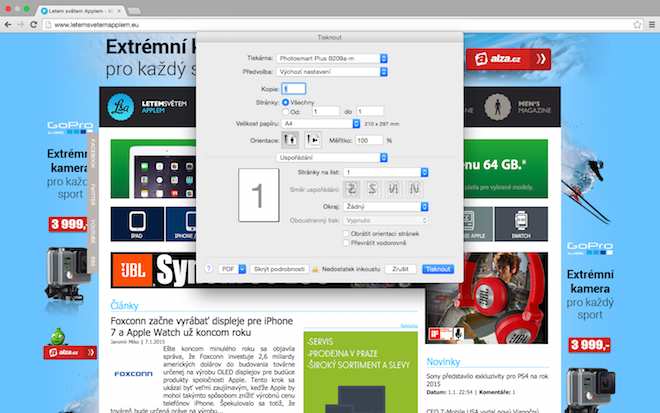Screen dimensions: 660x413
Task: Click the small alza.cz badge on left
Action: coord(70,352)
